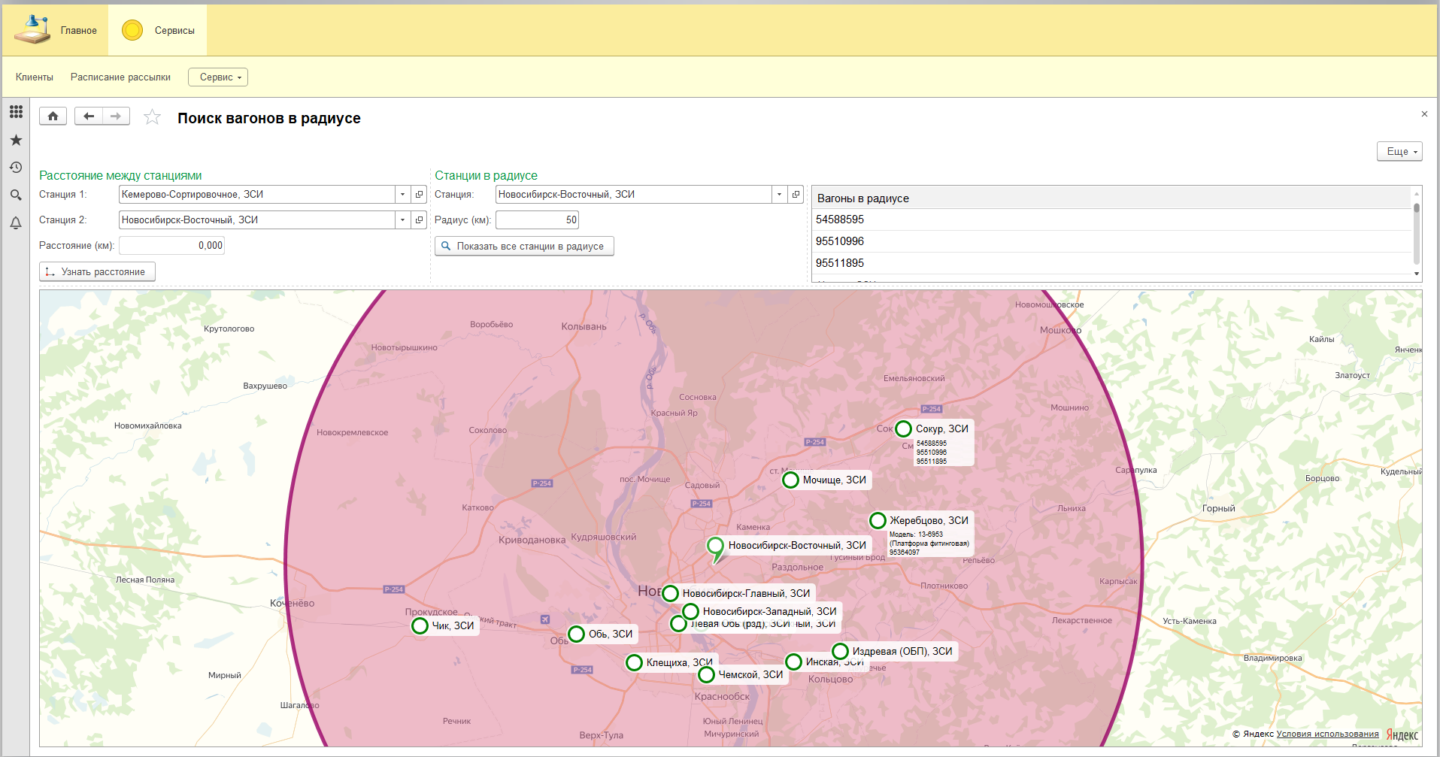Click the Чик station marker
The image size is (1440, 757).
click(x=420, y=626)
